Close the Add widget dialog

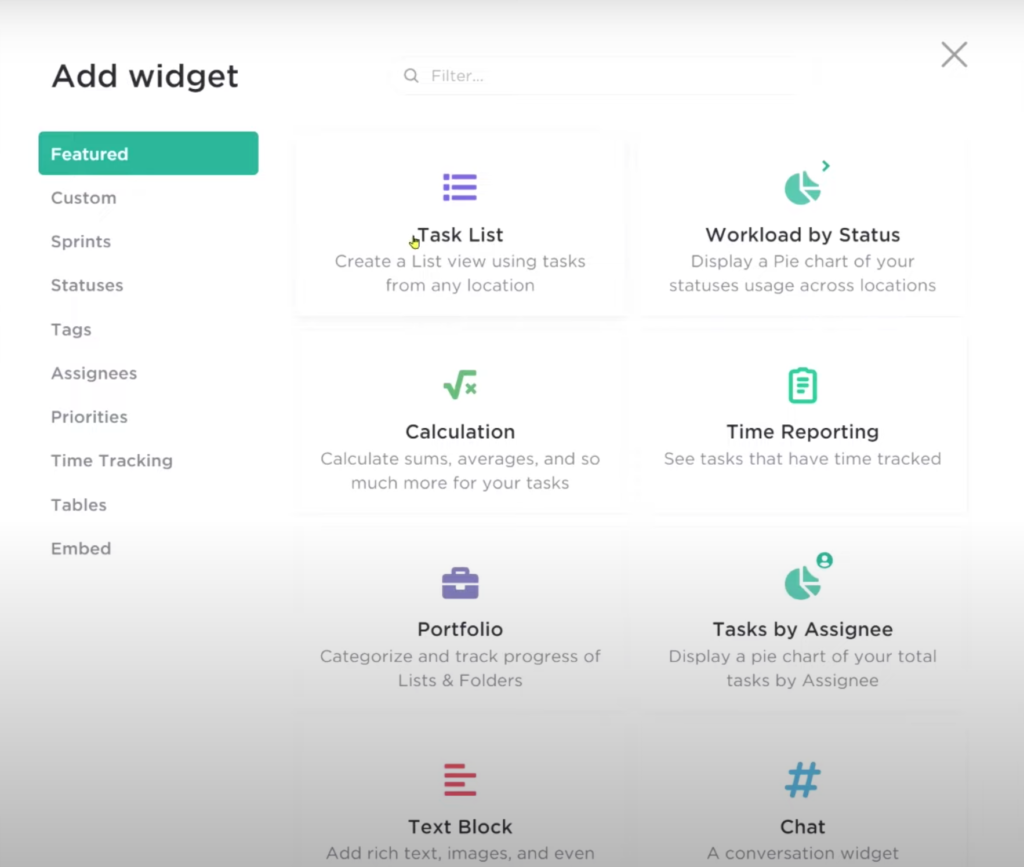pyautogui.click(x=954, y=55)
